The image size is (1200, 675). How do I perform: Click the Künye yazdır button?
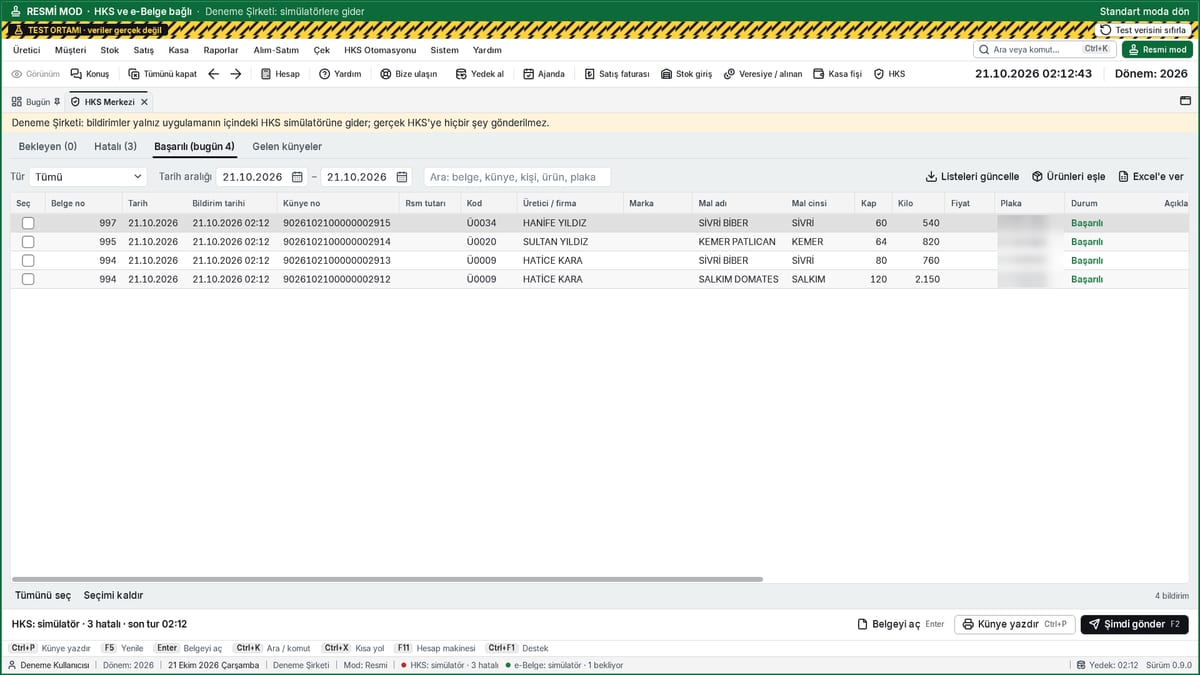[x=1015, y=624]
